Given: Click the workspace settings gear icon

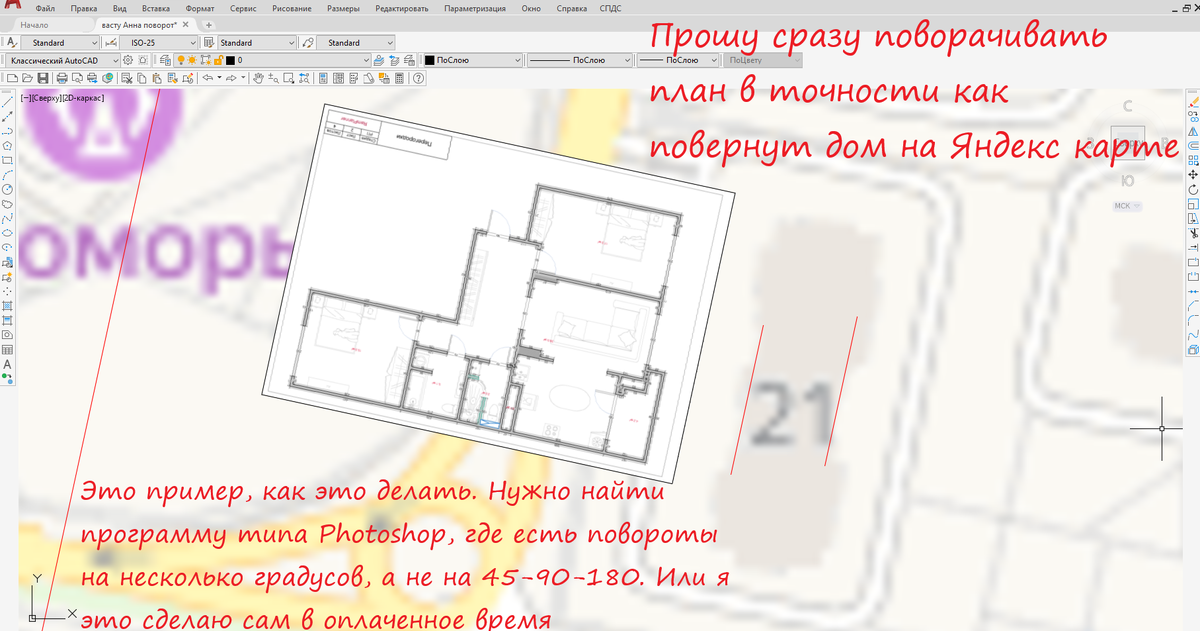Looking at the screenshot, I should point(128,60).
